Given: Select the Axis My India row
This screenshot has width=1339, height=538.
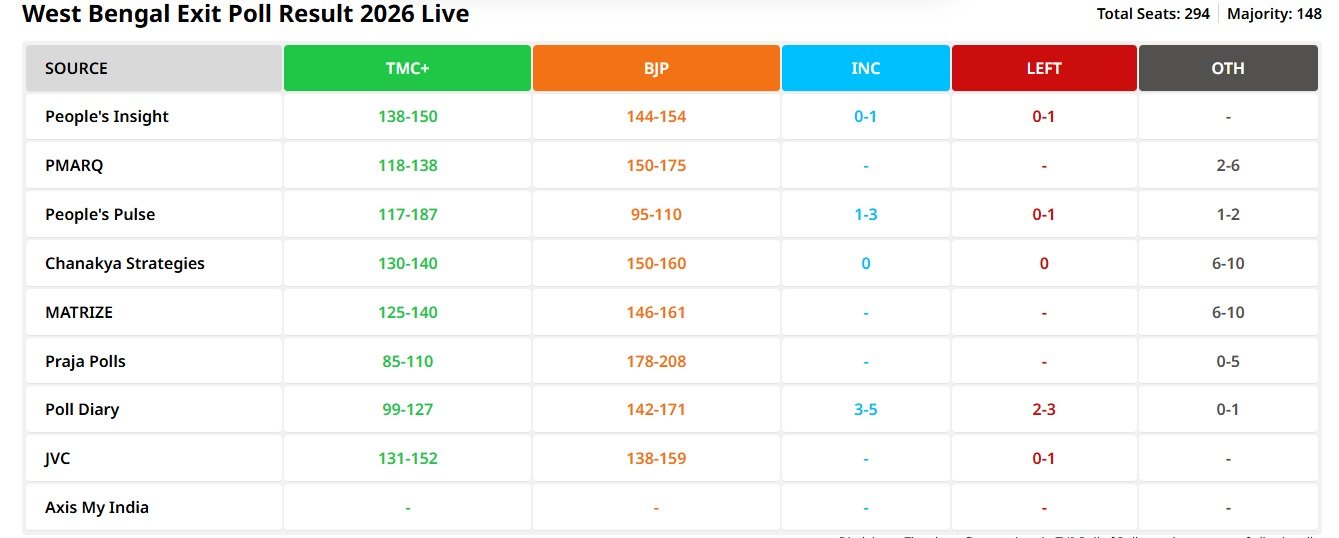Looking at the screenshot, I should point(97,507).
